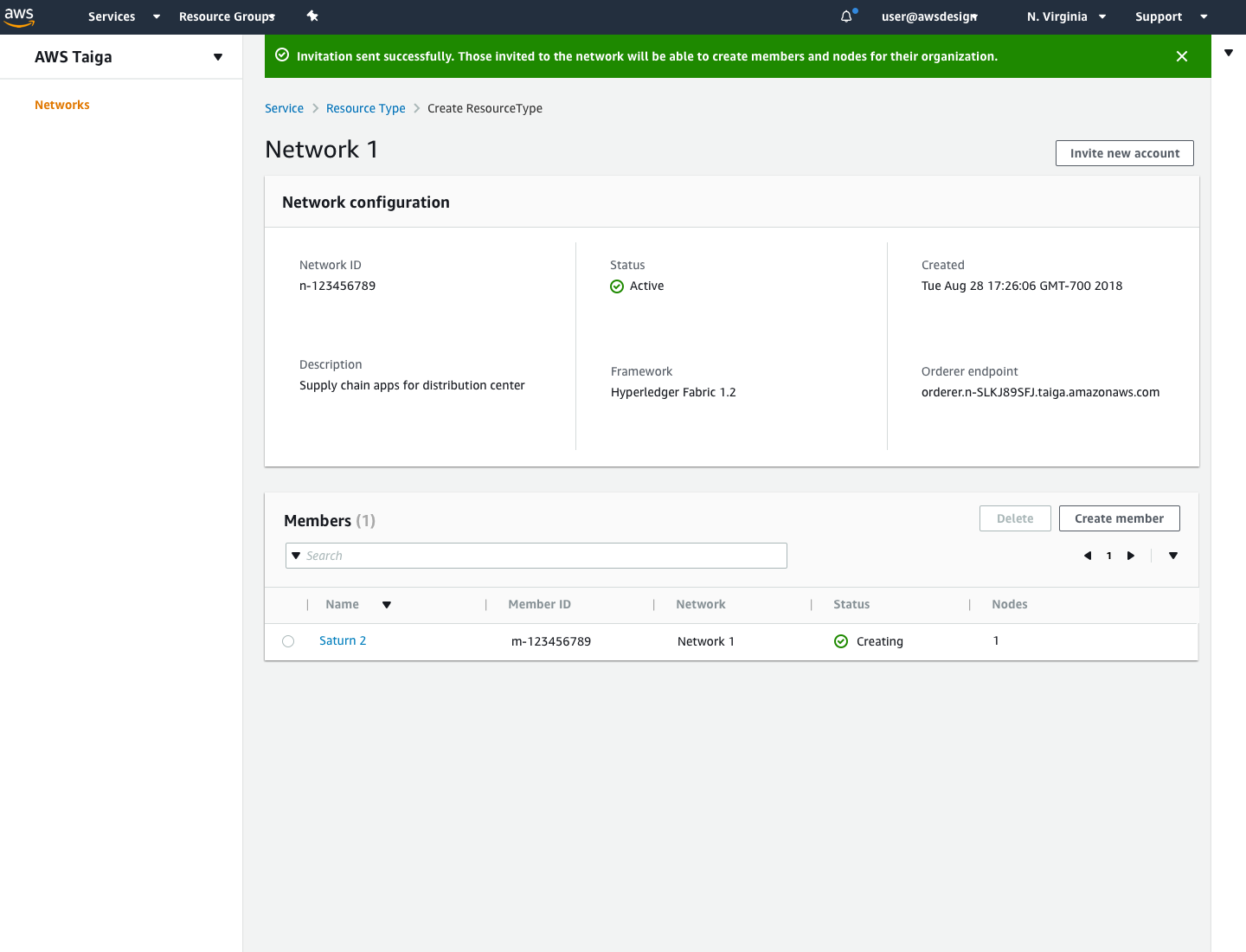
Task: Dismiss the invitation success banner
Action: click(1182, 56)
